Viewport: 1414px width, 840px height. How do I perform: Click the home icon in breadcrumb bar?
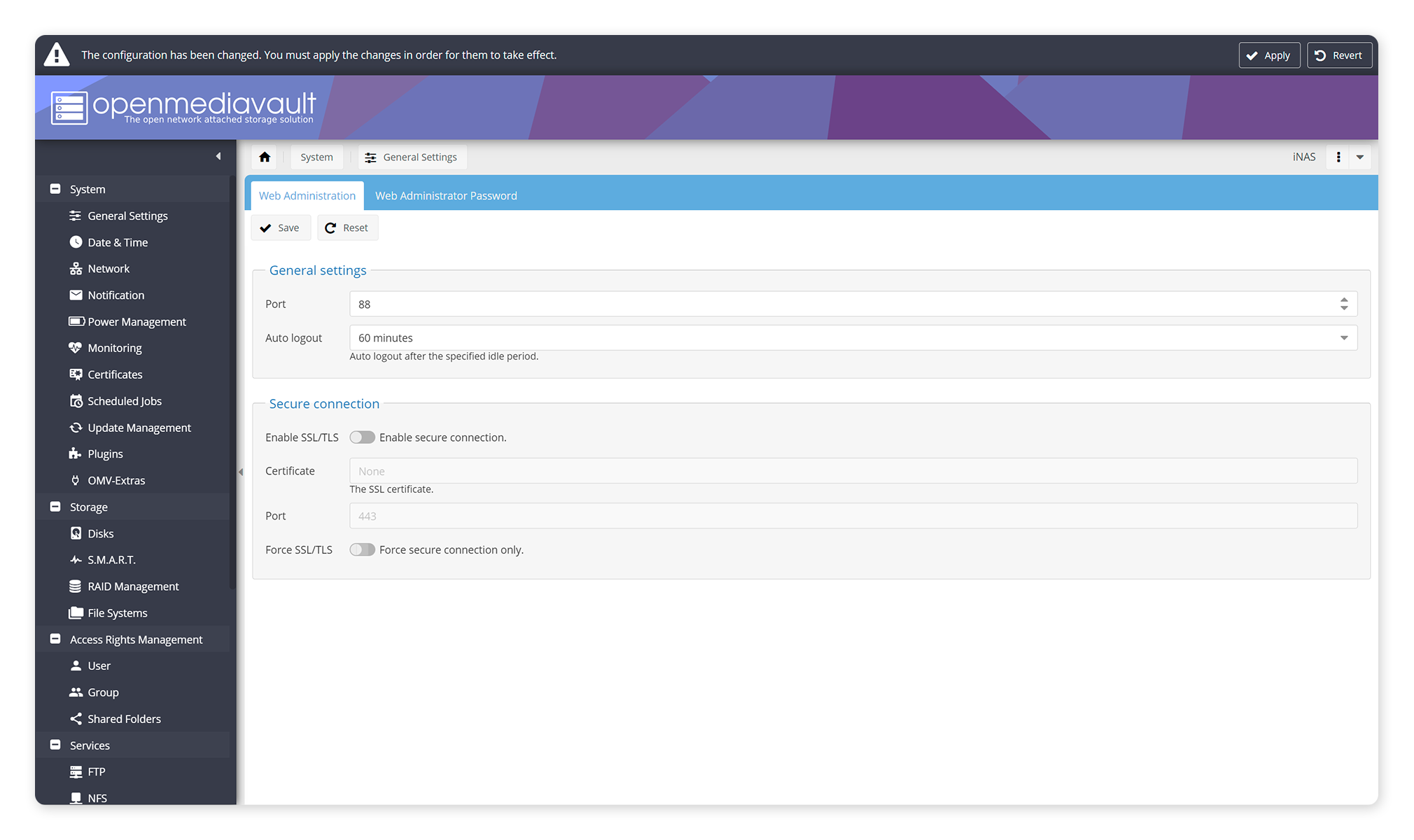[265, 157]
